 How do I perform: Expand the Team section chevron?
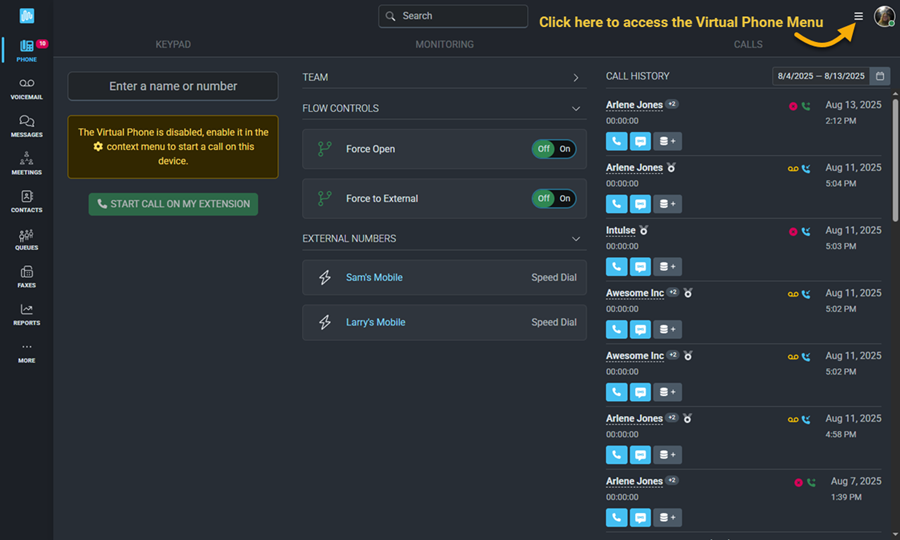tap(576, 77)
